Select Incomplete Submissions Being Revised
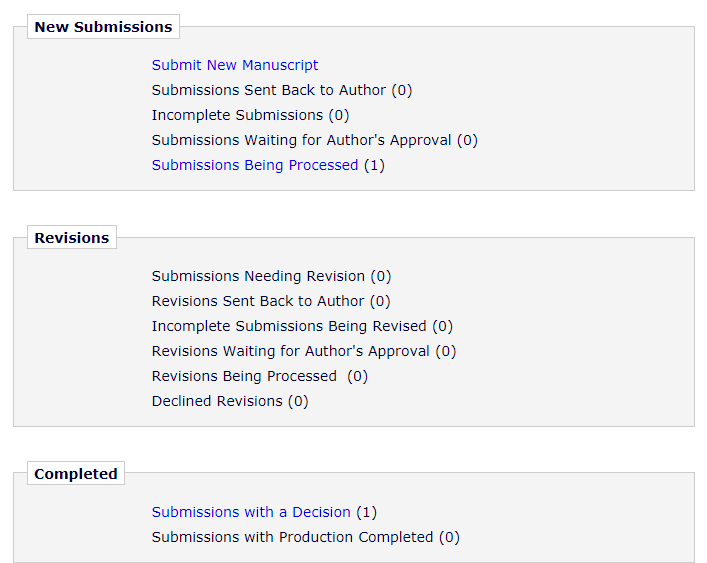Image resolution: width=707 pixels, height=563 pixels. pos(289,326)
